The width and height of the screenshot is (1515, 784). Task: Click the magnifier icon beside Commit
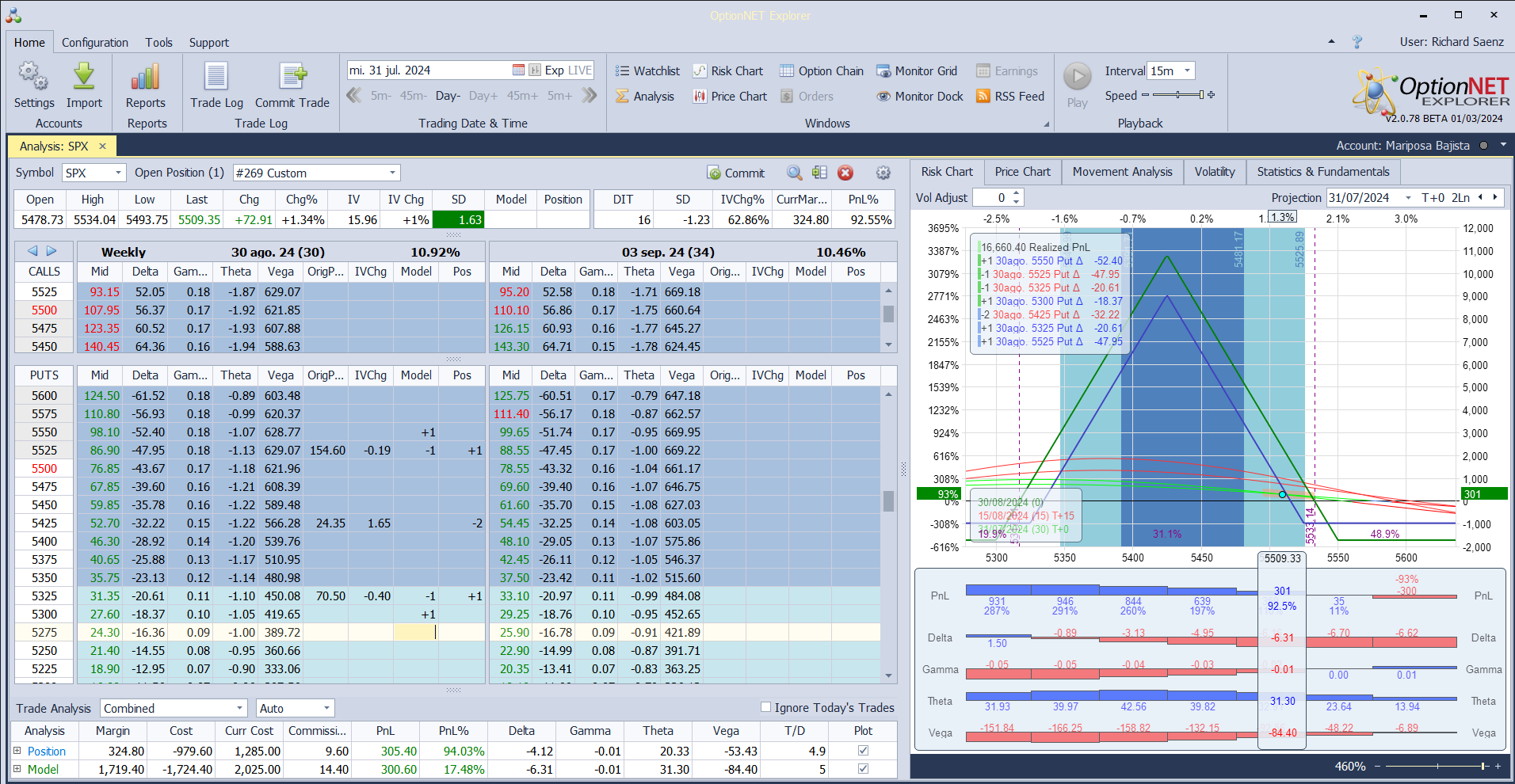tap(794, 173)
